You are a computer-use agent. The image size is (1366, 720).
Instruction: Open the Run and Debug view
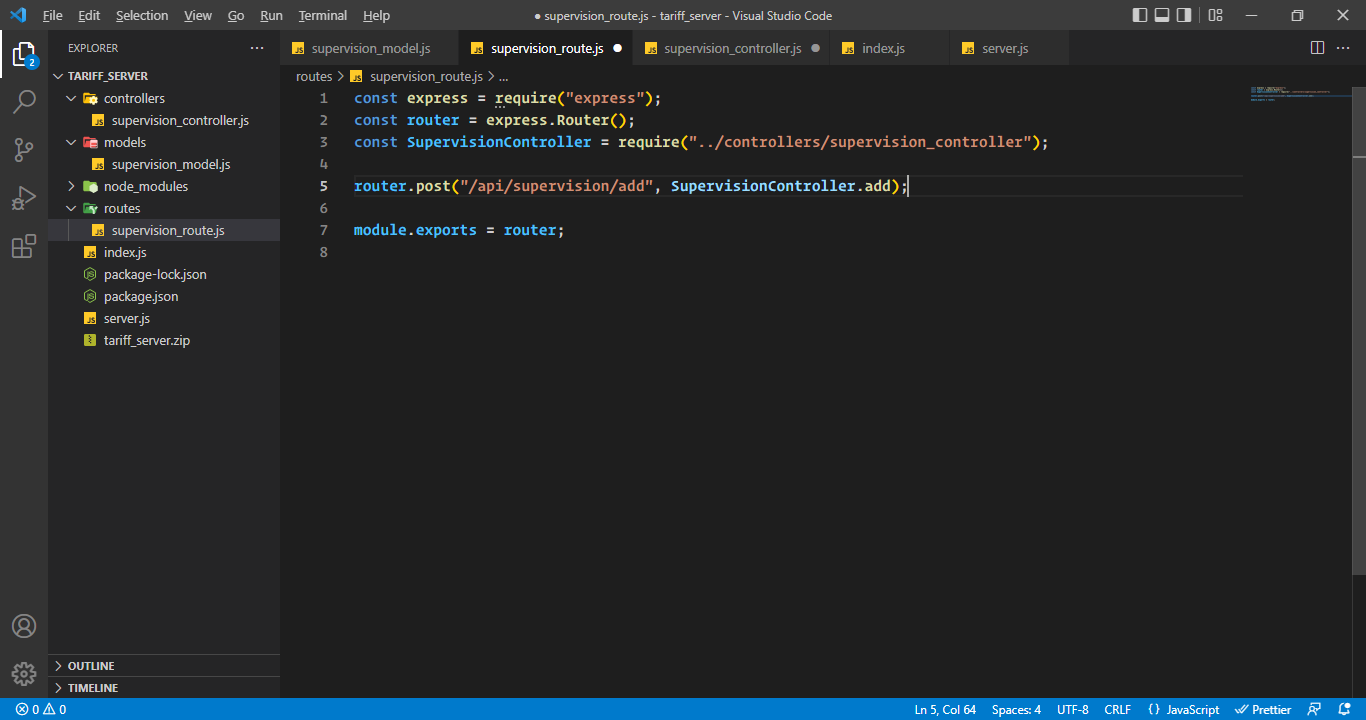(x=24, y=198)
